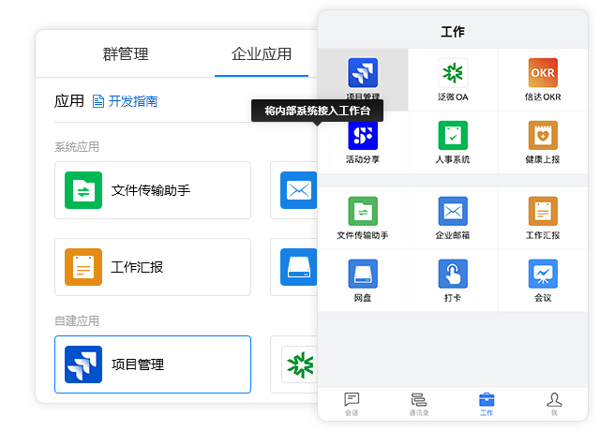Select the 项目管理 card under 自建应用
This screenshot has width=600, height=431.
(152, 365)
